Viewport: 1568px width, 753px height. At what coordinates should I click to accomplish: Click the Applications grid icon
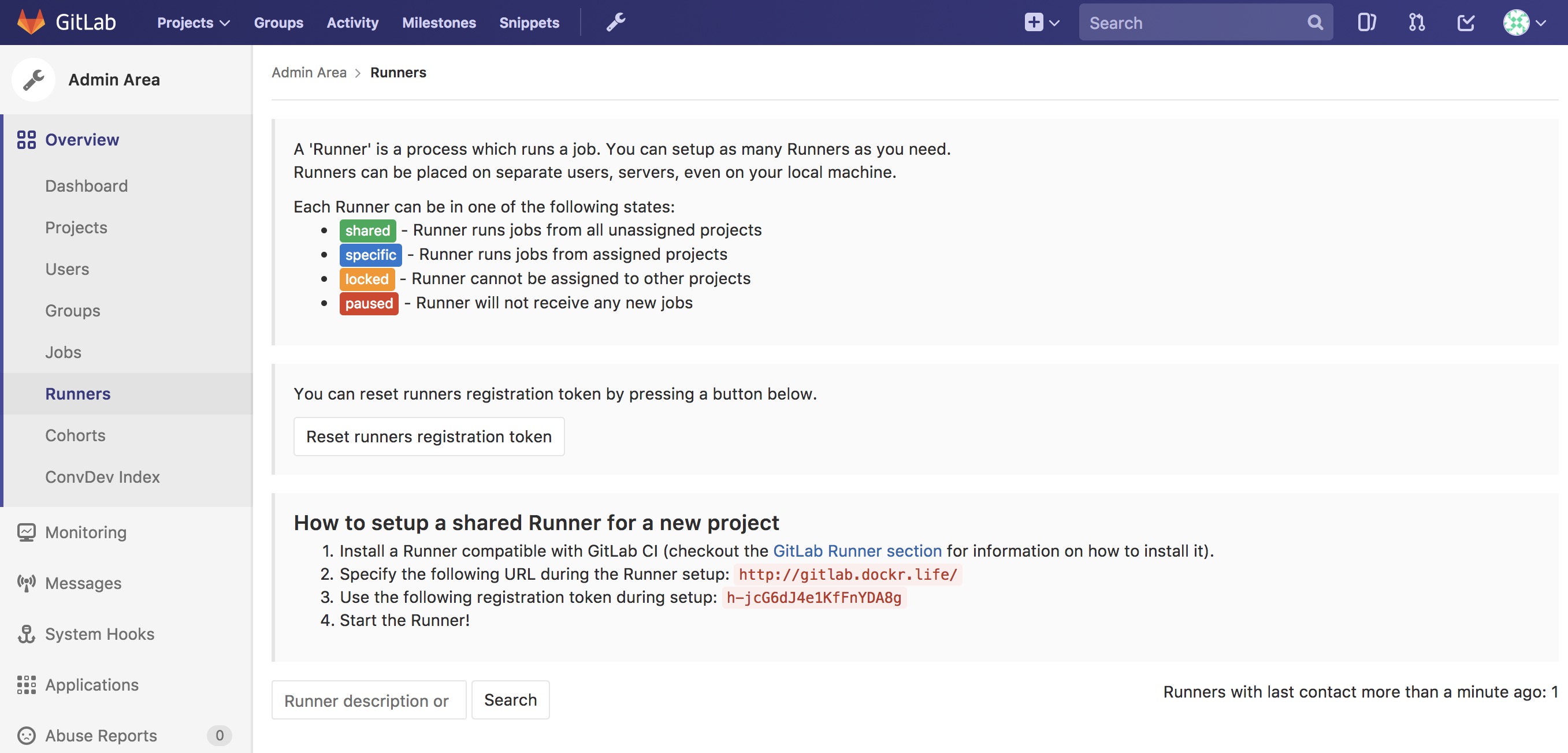pyautogui.click(x=26, y=684)
